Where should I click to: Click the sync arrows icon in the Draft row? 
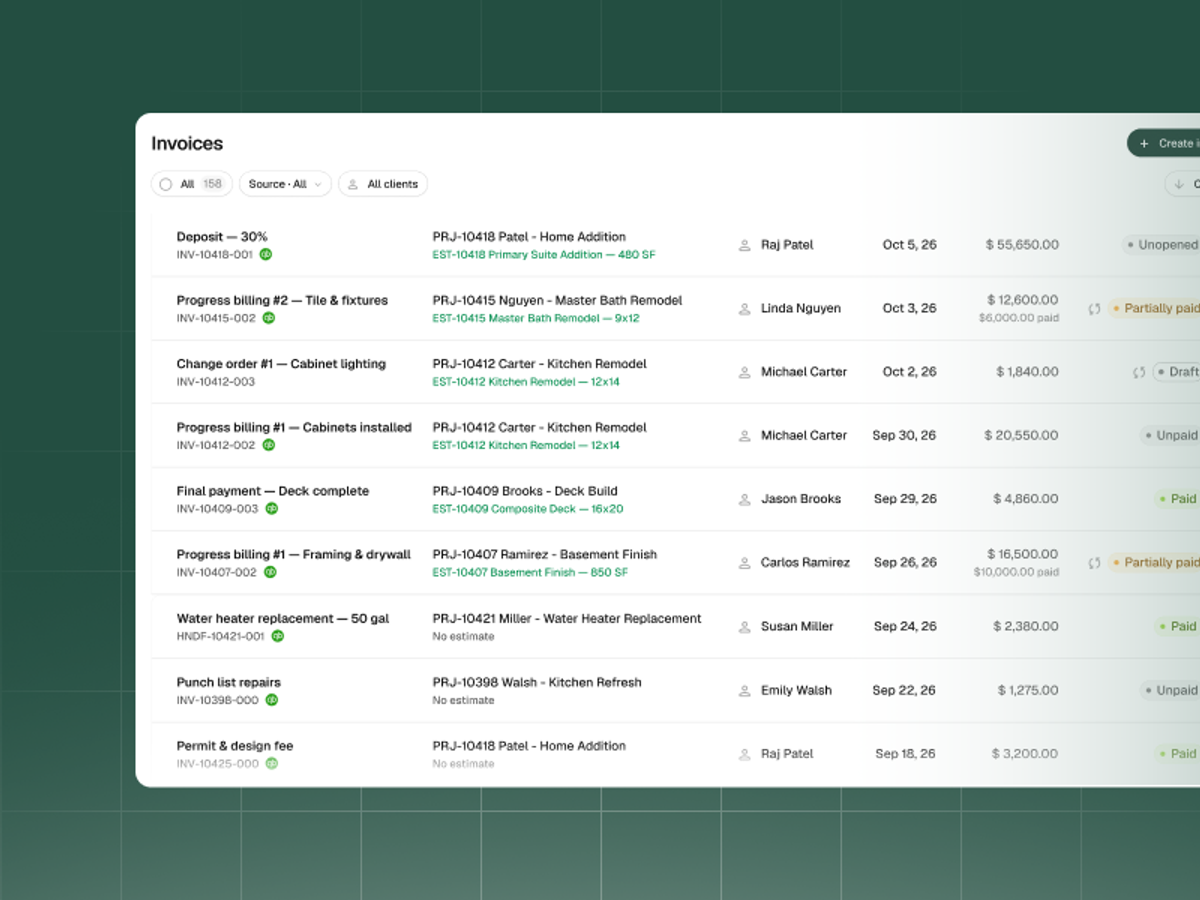1139,372
